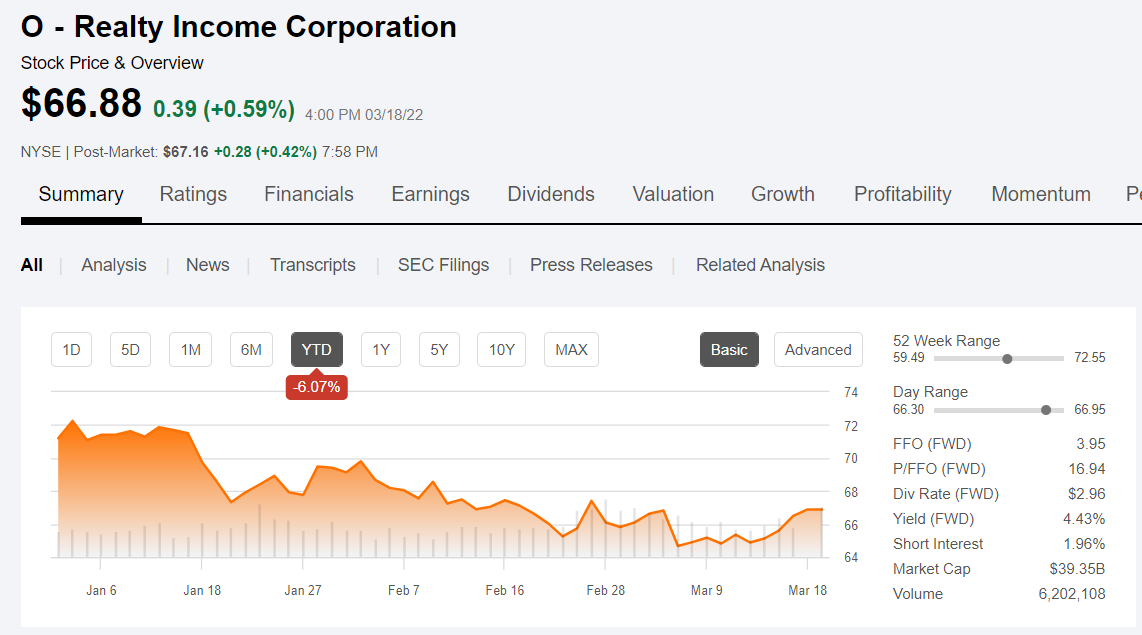Show News items only
The width and height of the screenshot is (1142, 635).
(208, 265)
